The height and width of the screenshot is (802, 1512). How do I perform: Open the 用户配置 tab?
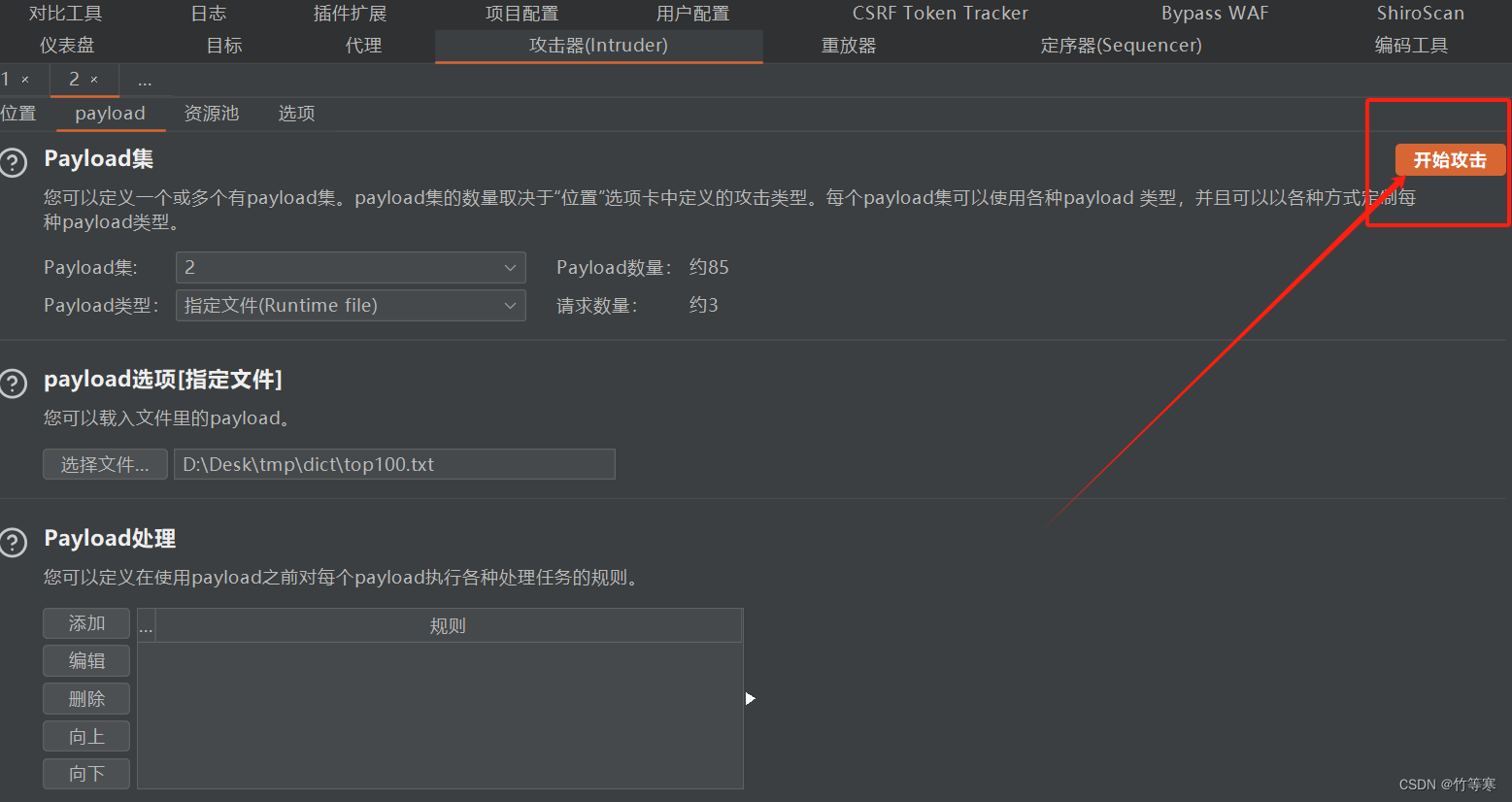click(692, 14)
